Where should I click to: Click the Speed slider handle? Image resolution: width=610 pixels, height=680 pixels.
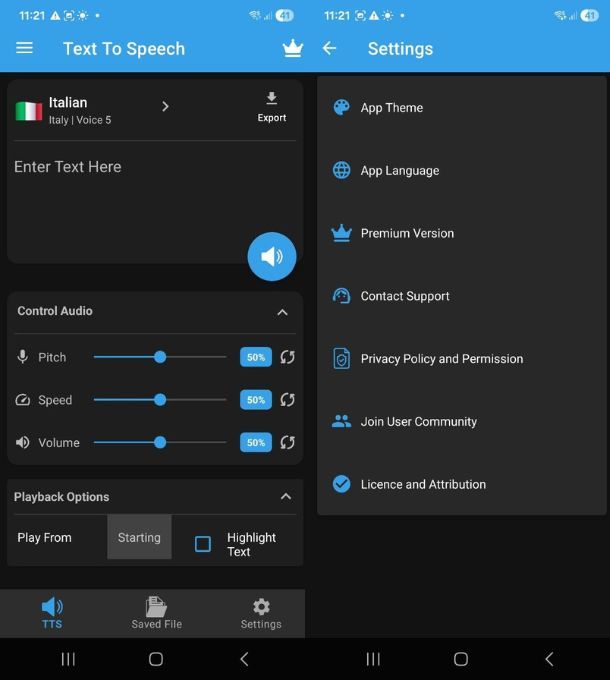[160, 399]
